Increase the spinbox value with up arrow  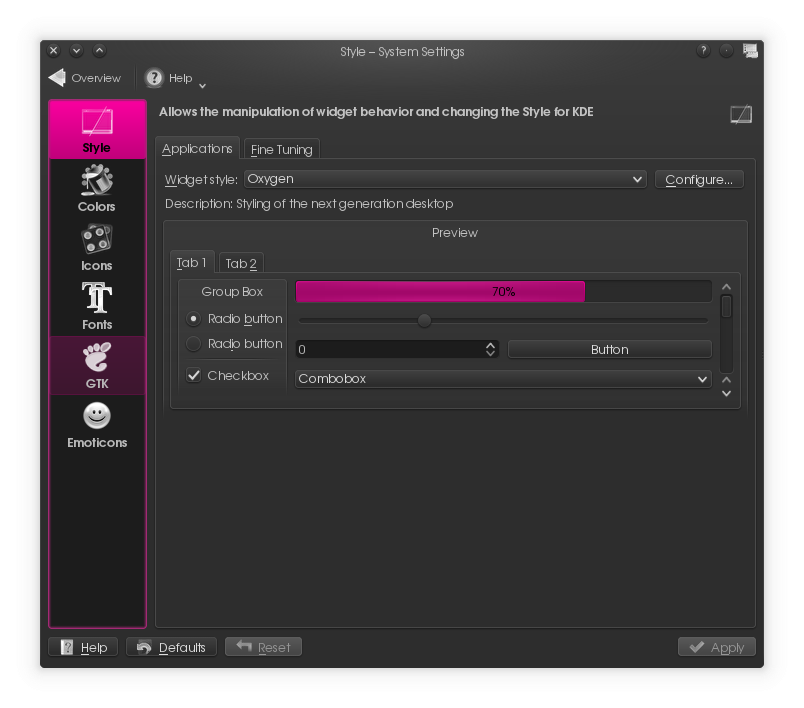point(490,345)
